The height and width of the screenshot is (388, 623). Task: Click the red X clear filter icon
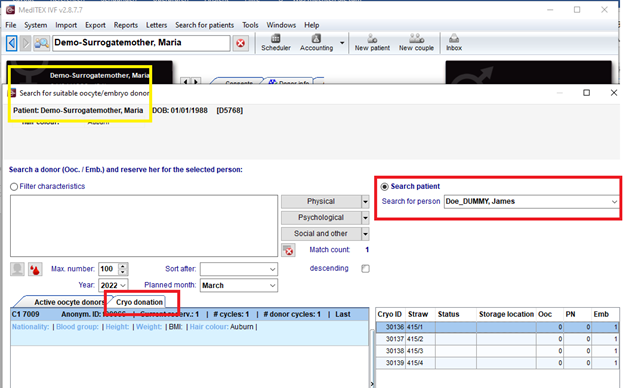click(x=288, y=251)
